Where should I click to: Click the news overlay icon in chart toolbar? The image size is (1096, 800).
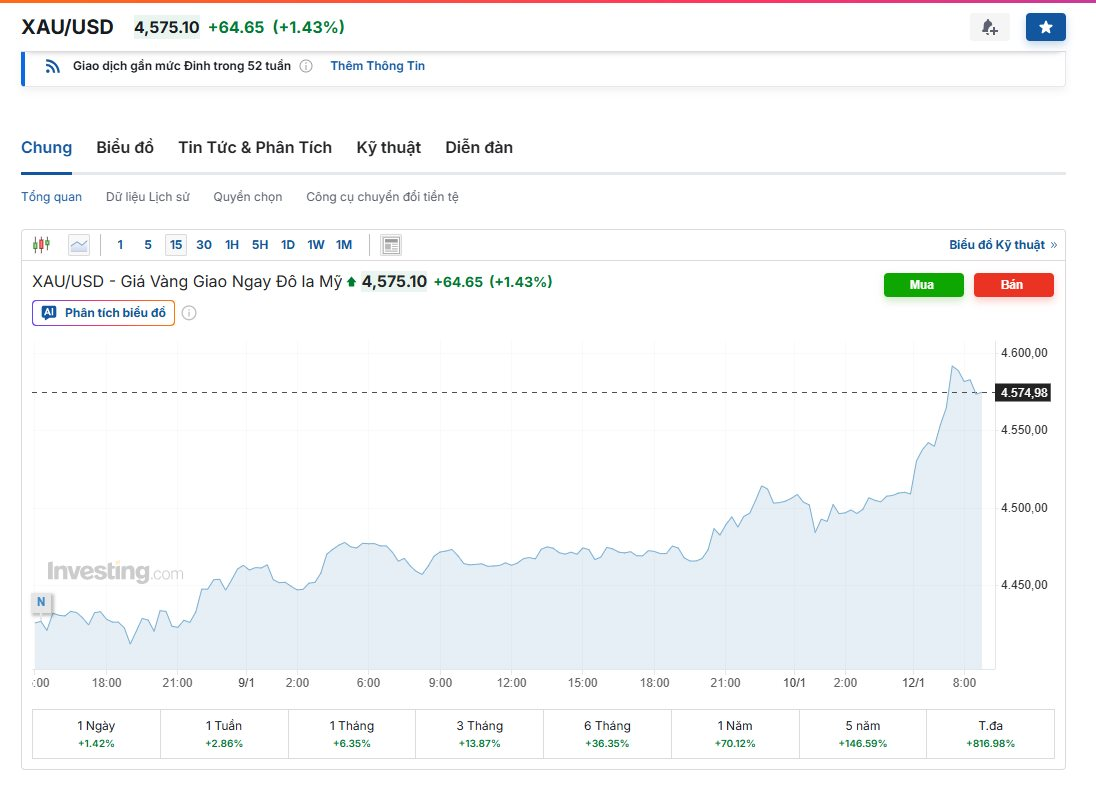pyautogui.click(x=391, y=245)
